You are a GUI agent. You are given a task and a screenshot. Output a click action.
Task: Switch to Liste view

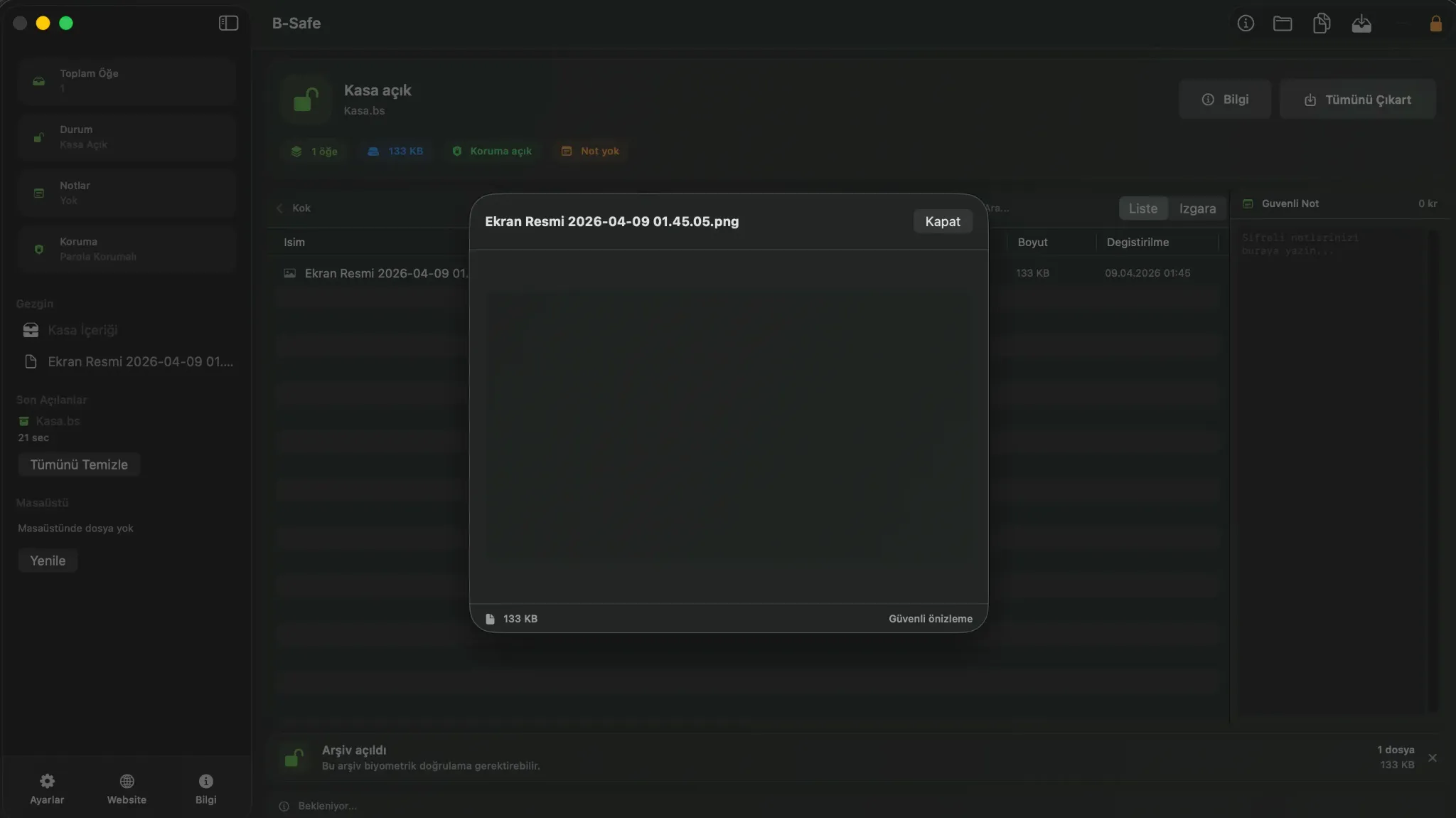(x=1142, y=208)
